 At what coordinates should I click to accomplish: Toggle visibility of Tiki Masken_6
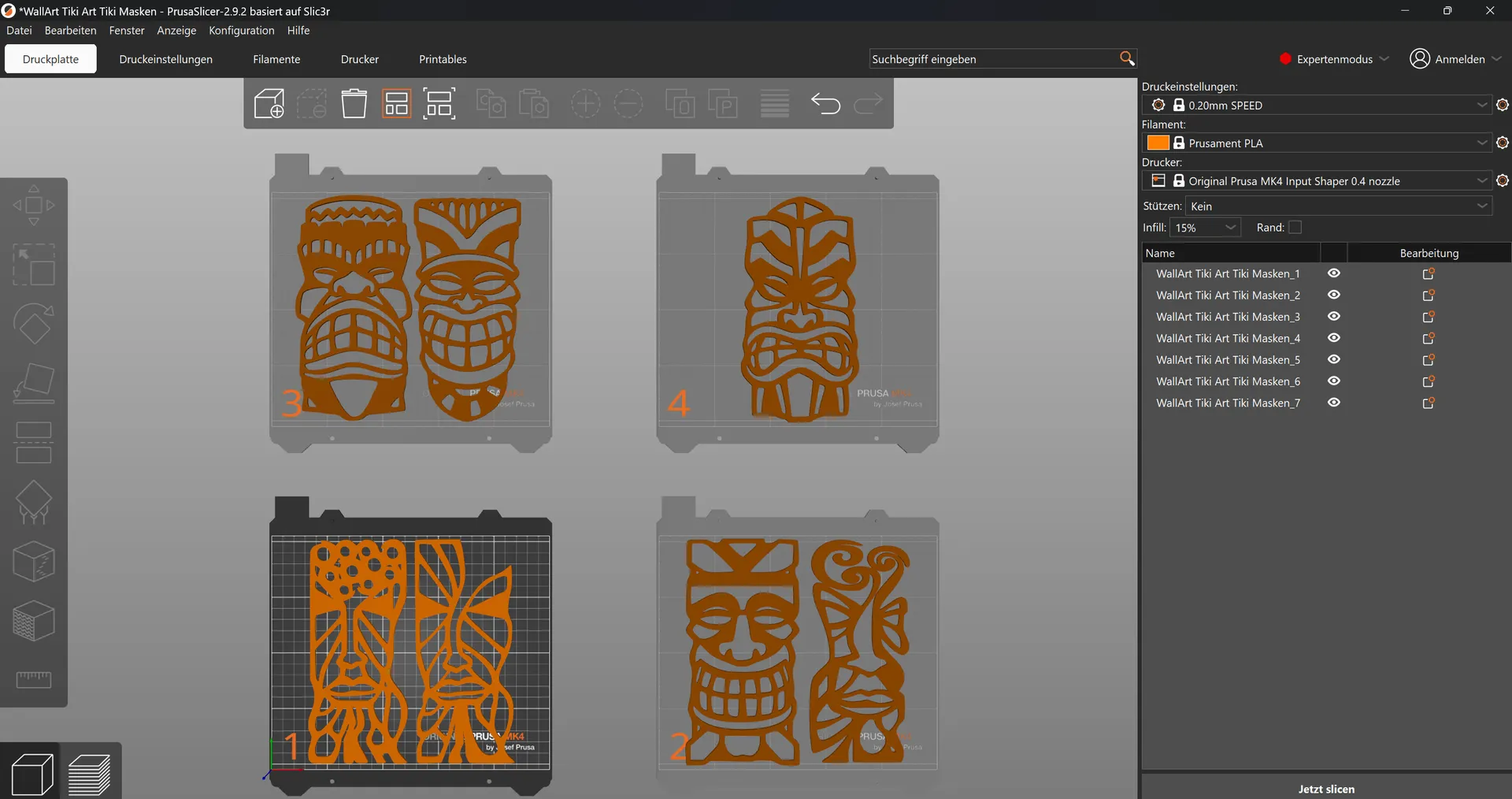[x=1334, y=381]
